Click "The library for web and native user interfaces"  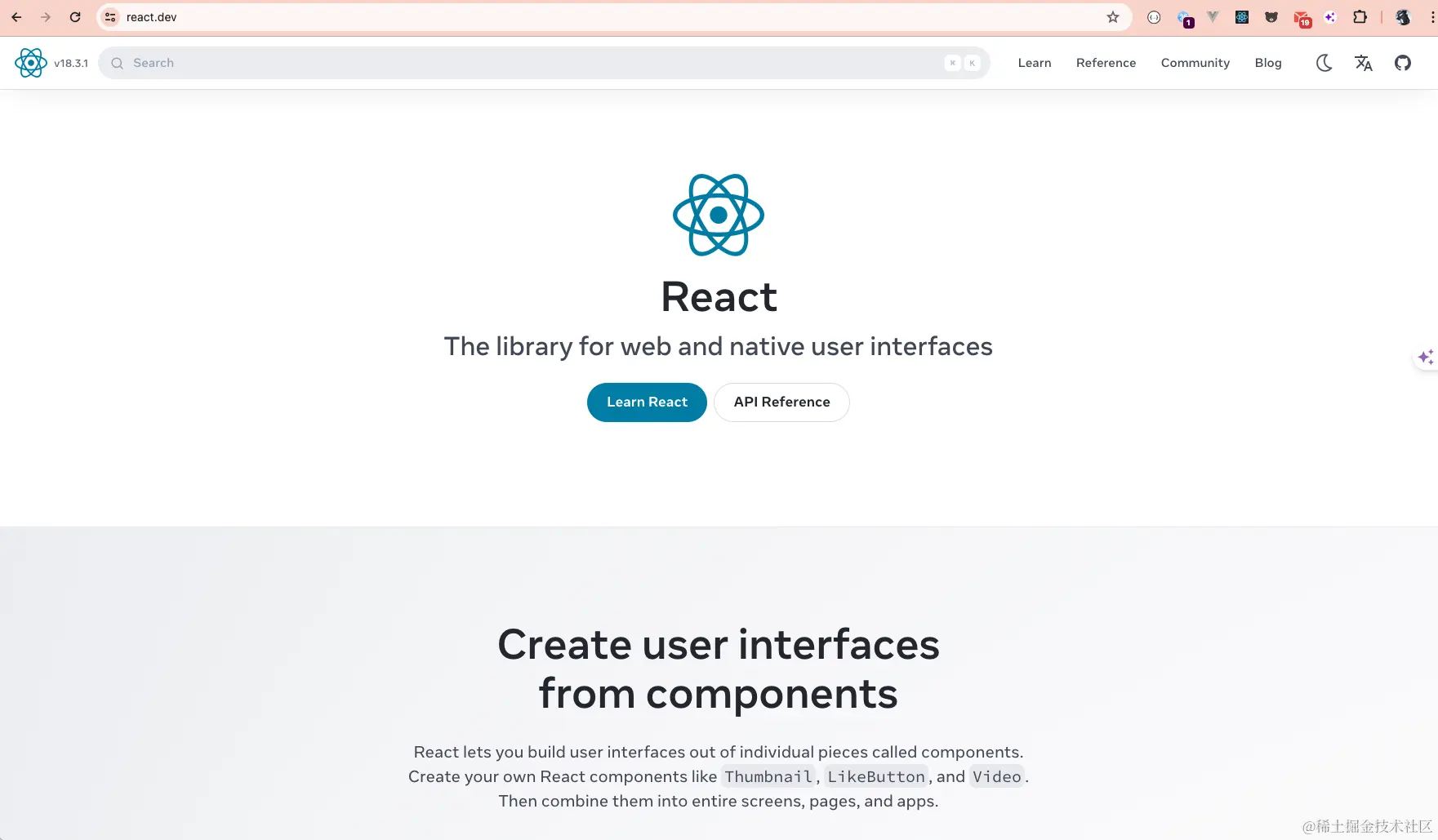719,347
